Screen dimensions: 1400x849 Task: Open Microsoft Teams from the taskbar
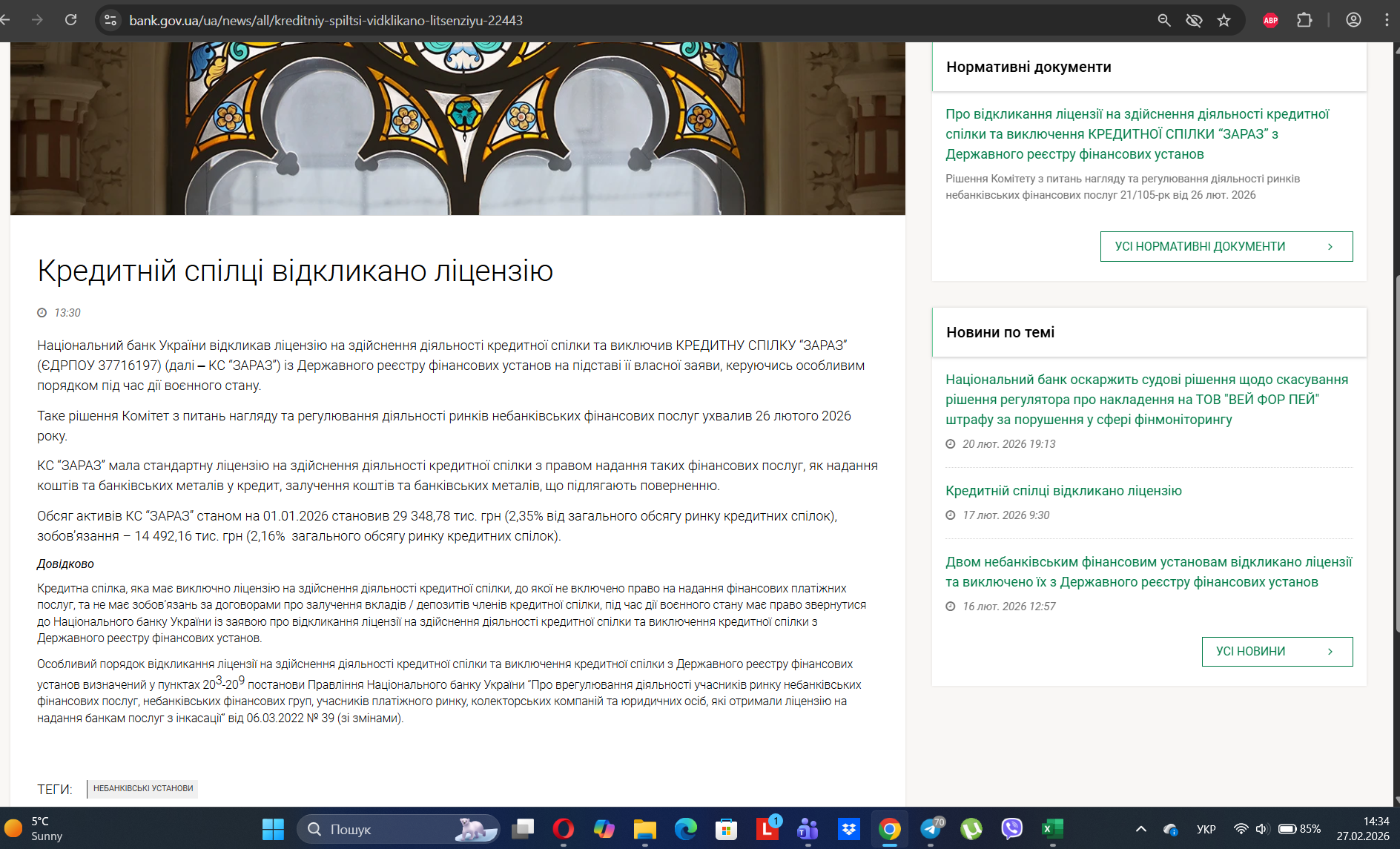pyautogui.click(x=808, y=829)
